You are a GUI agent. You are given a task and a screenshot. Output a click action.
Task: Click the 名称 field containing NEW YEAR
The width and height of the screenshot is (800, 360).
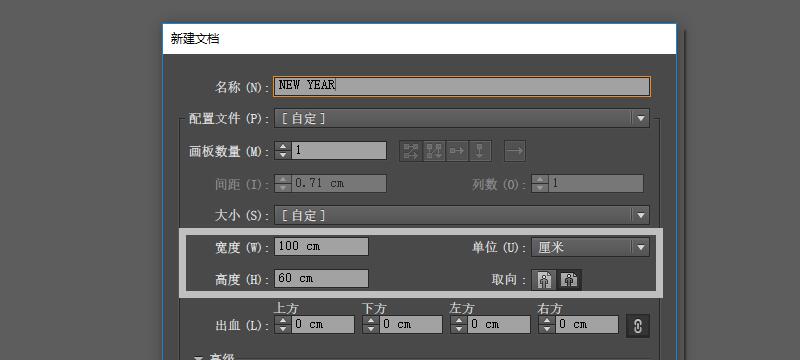point(462,86)
